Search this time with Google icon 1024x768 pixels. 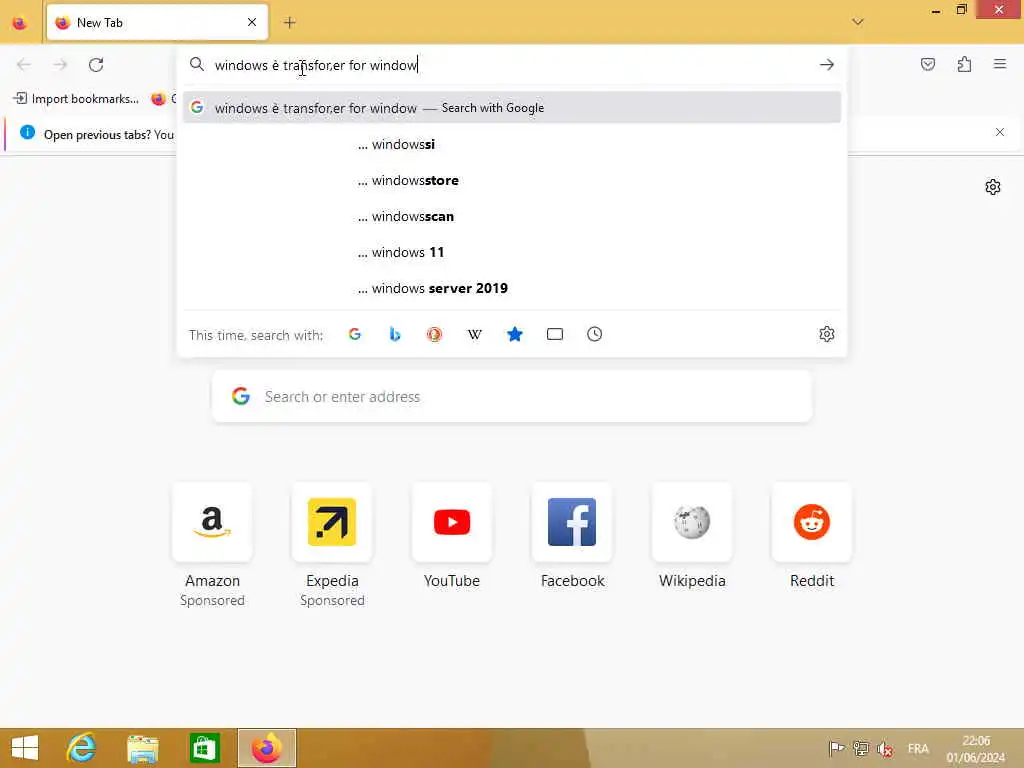tap(355, 334)
